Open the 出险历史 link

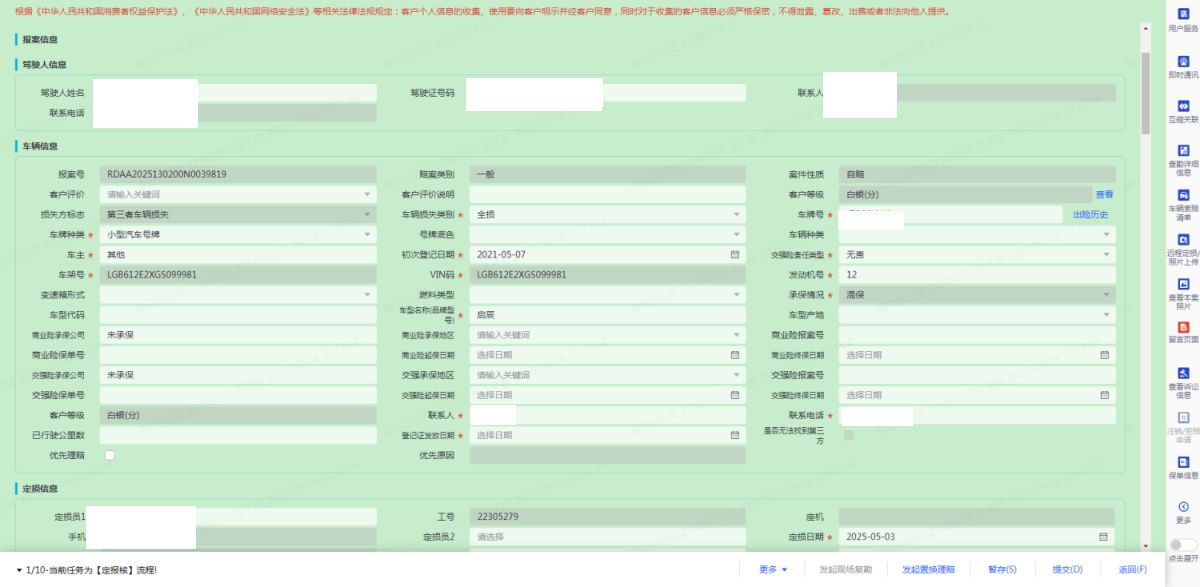point(1090,214)
